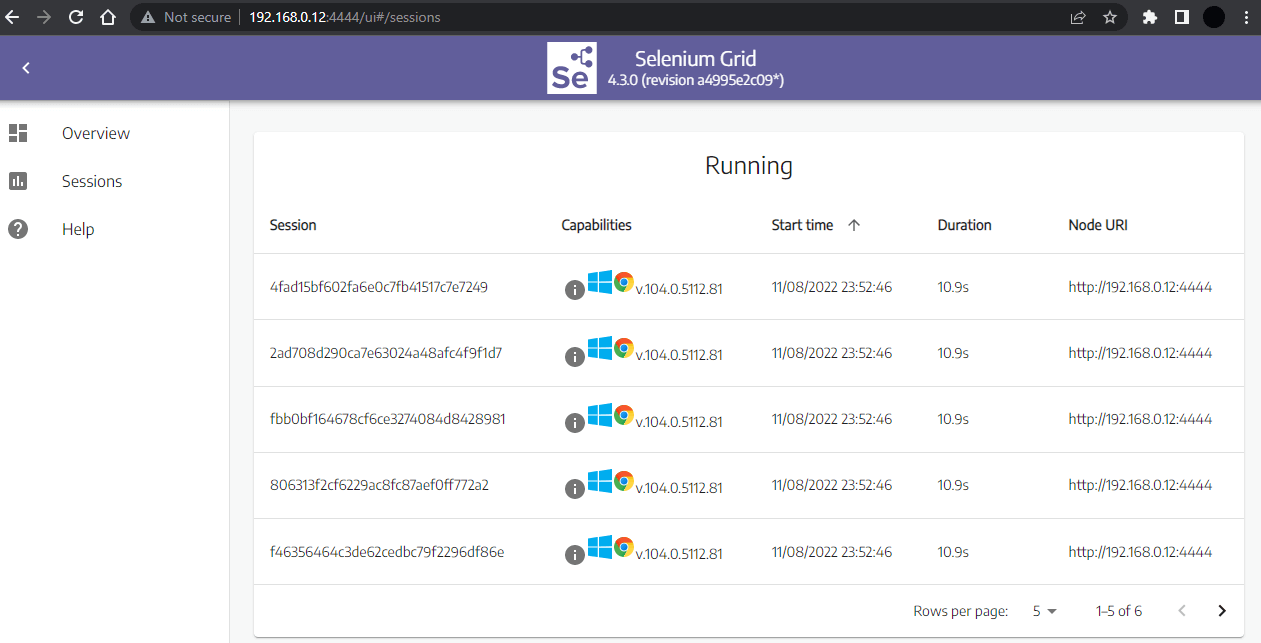Click info icon for session 4fad15bf602fa6e0c7fb41517c7e7249
This screenshot has width=1261, height=643.
click(574, 290)
